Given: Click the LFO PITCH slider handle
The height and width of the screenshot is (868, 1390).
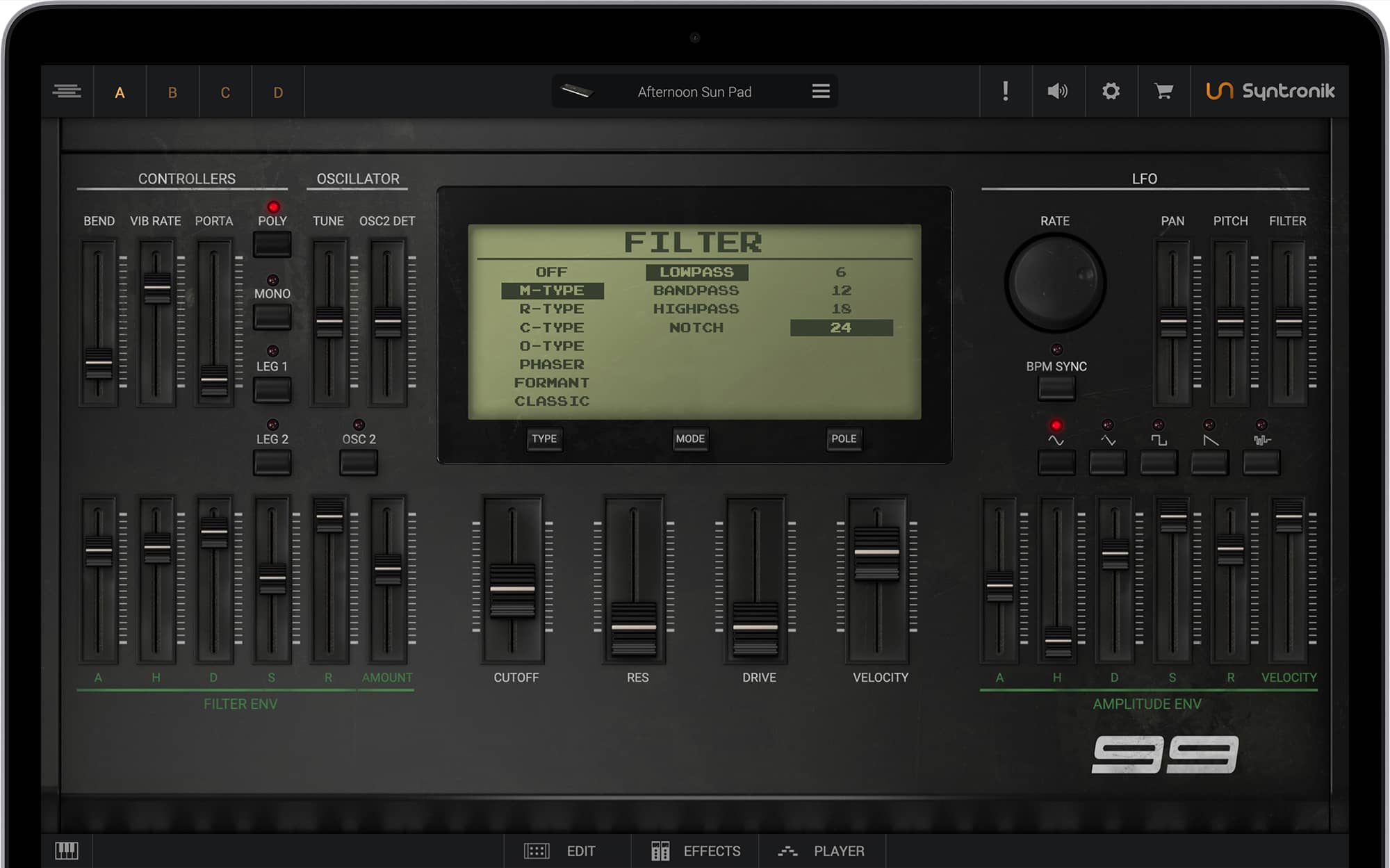Looking at the screenshot, I should pyautogui.click(x=1231, y=322).
